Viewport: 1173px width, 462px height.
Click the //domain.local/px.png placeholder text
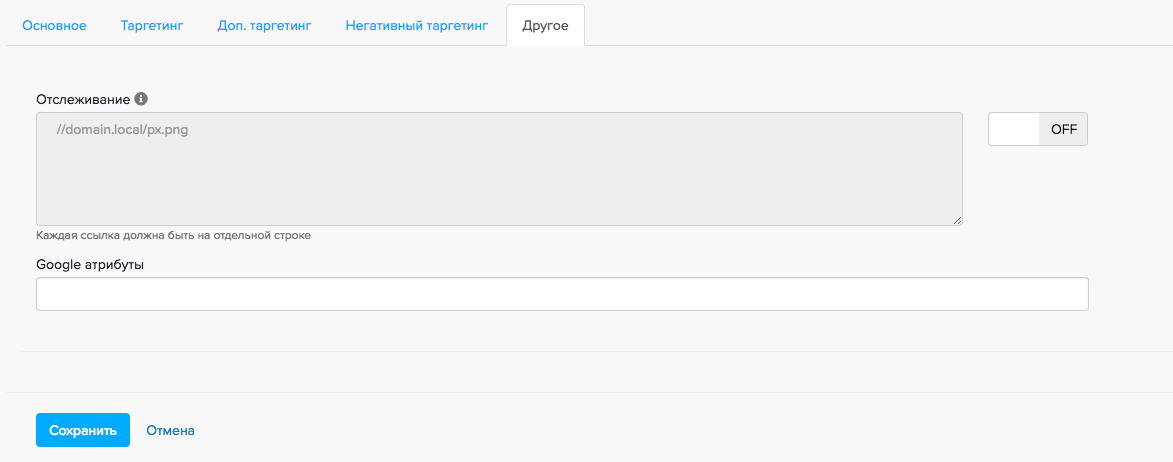pos(123,129)
